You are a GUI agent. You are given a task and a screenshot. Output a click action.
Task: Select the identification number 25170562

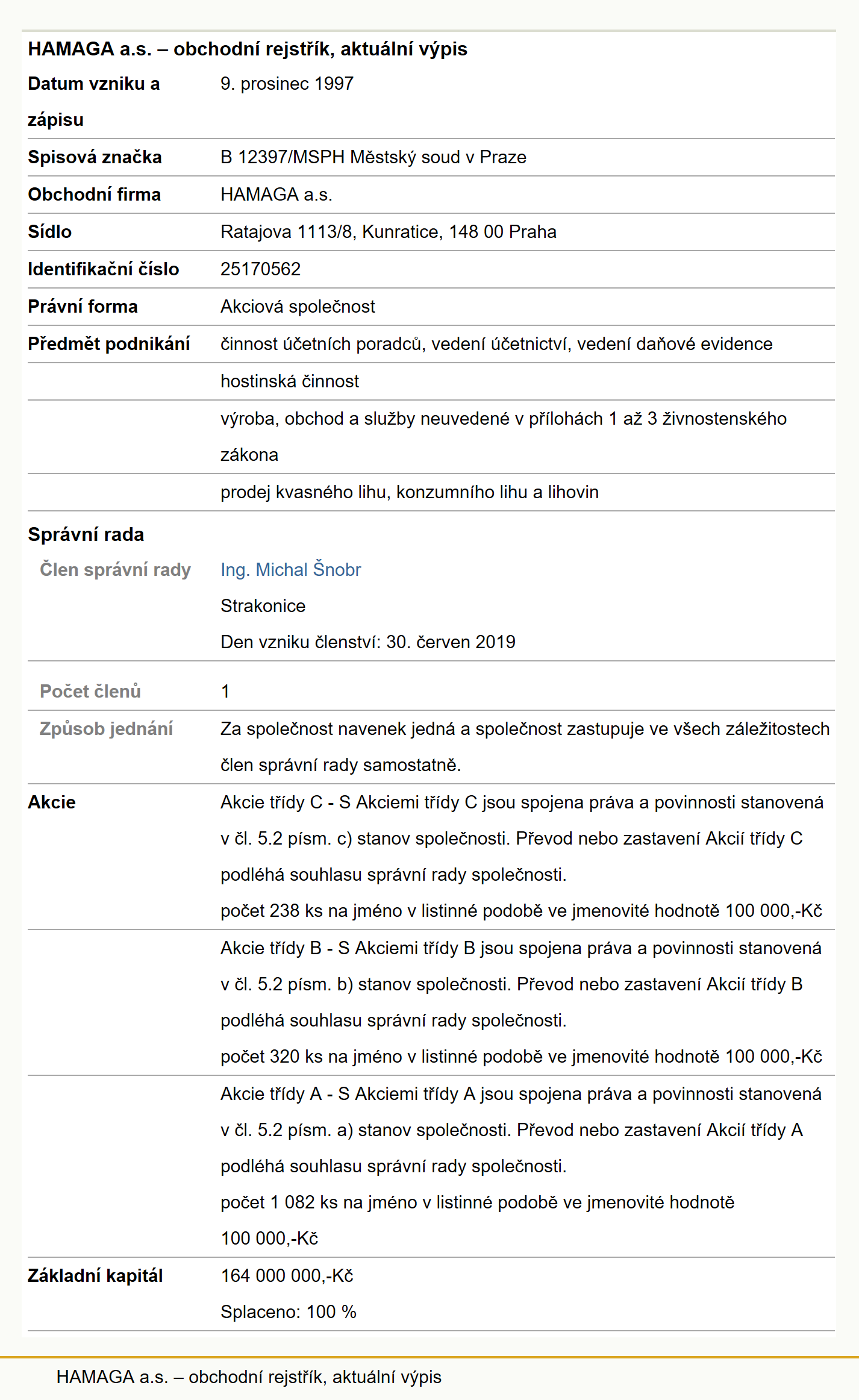pyautogui.click(x=260, y=269)
